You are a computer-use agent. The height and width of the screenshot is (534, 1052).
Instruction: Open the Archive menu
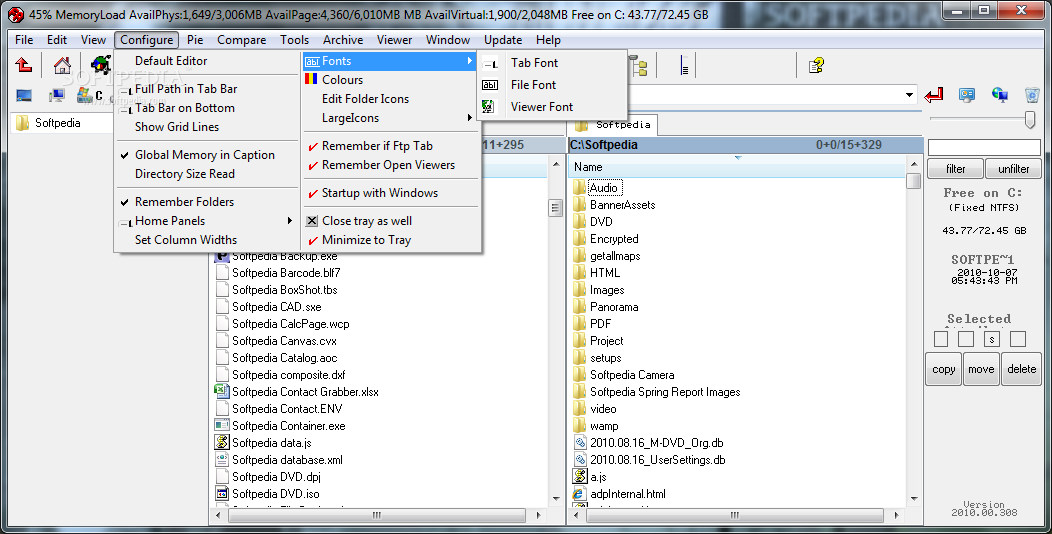(343, 40)
